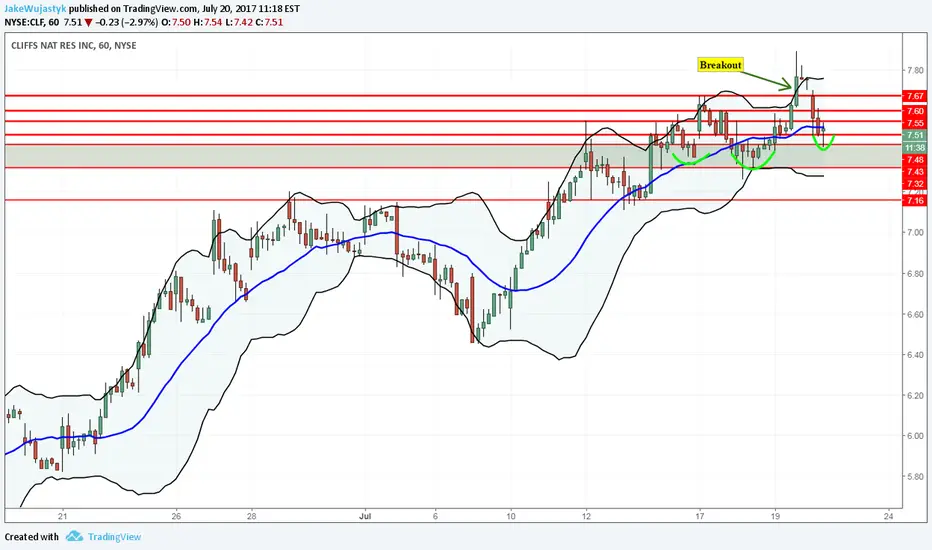Click the Jul month label on time axis
This screenshot has width=932, height=550.
[x=365, y=516]
